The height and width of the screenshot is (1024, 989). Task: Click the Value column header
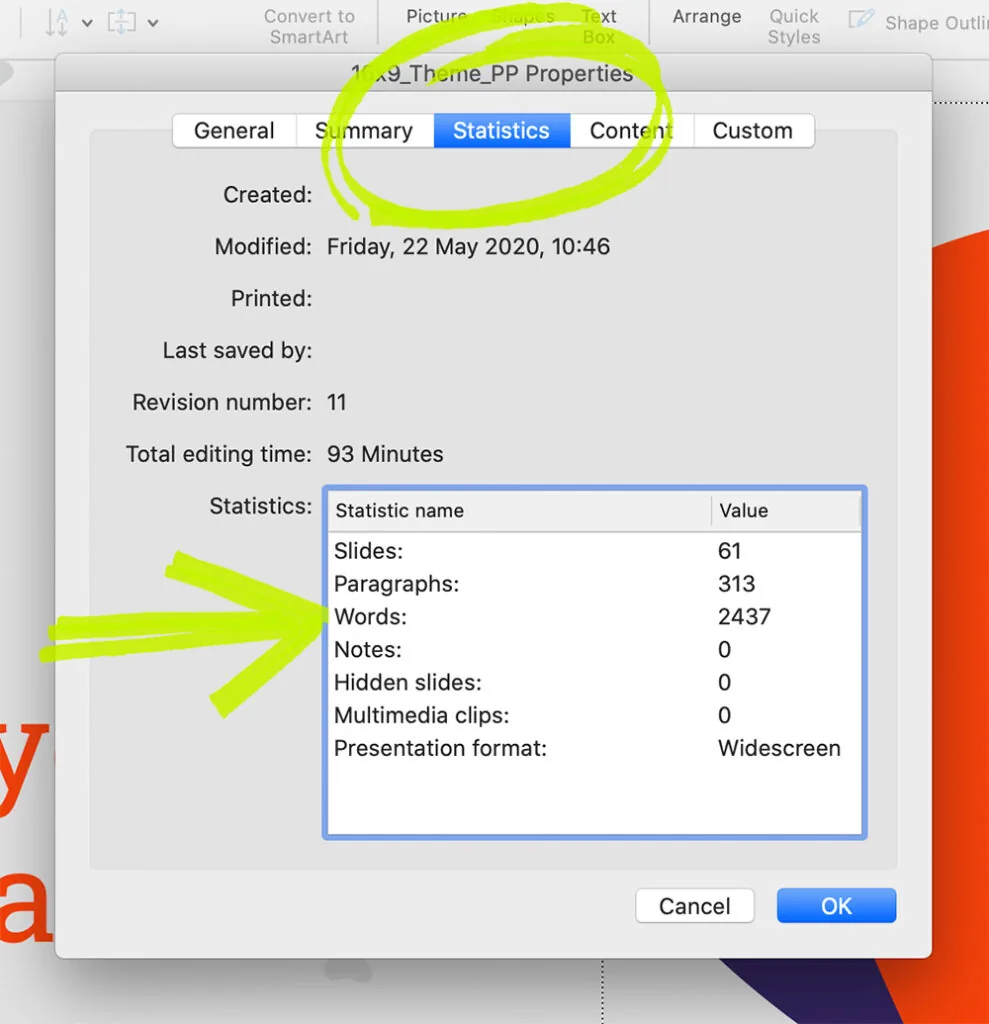click(786, 511)
